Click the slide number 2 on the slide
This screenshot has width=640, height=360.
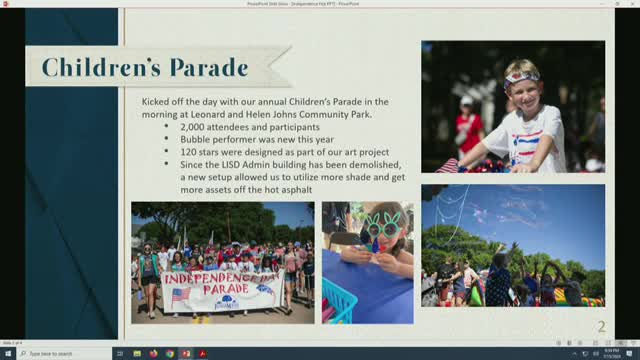(x=601, y=327)
